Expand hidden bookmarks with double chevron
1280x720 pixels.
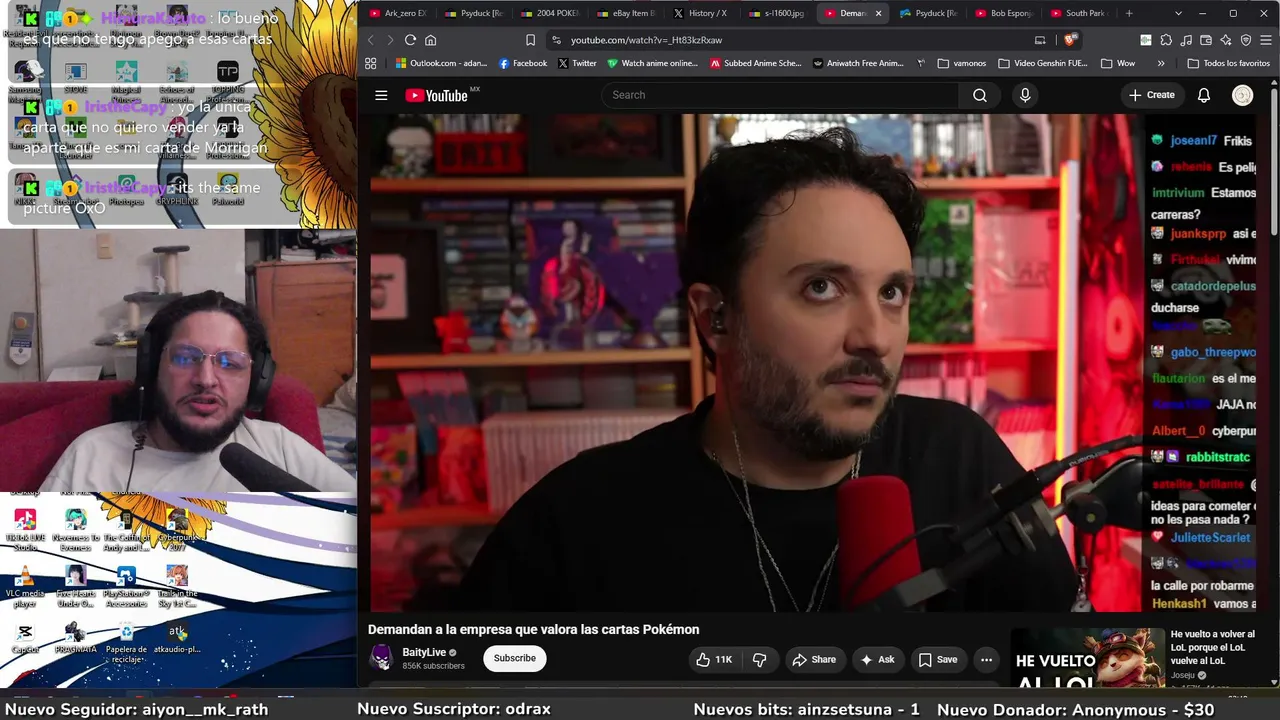click(1161, 63)
